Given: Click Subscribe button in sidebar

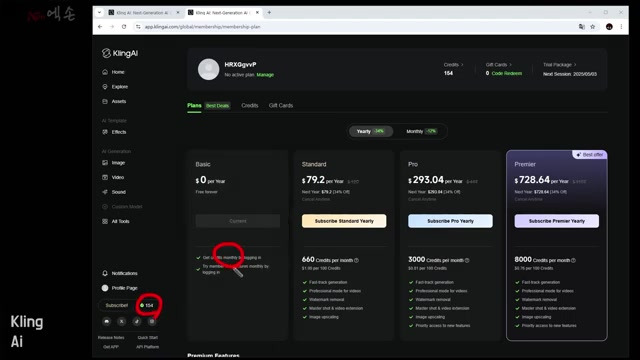Looking at the screenshot, I should (116, 305).
